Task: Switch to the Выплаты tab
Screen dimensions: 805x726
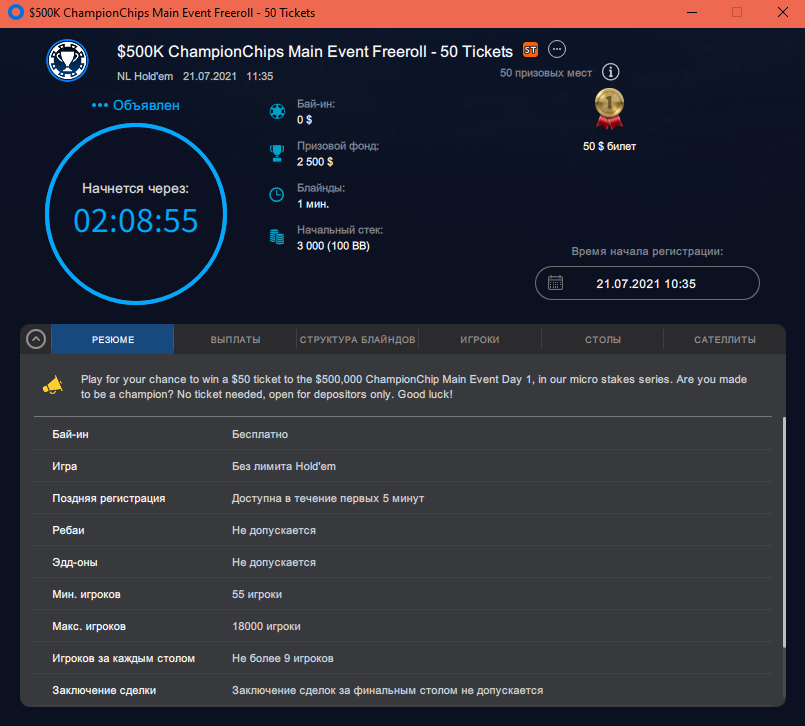Action: (235, 339)
